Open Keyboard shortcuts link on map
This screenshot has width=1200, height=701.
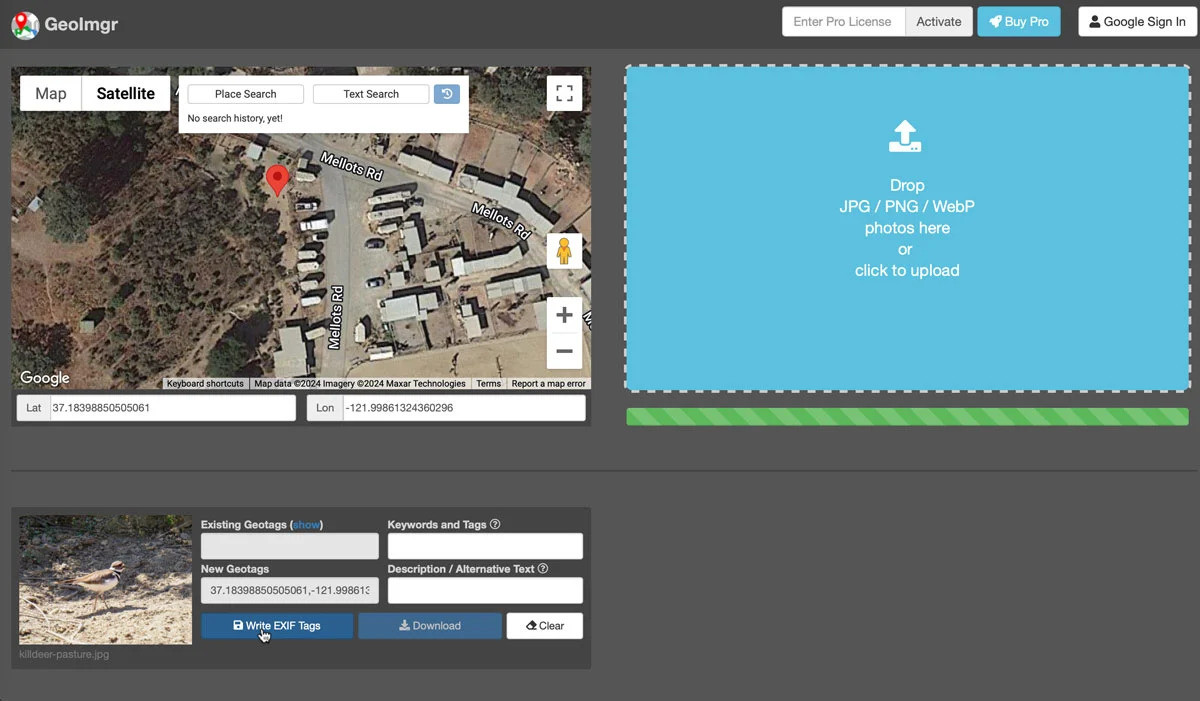point(205,384)
